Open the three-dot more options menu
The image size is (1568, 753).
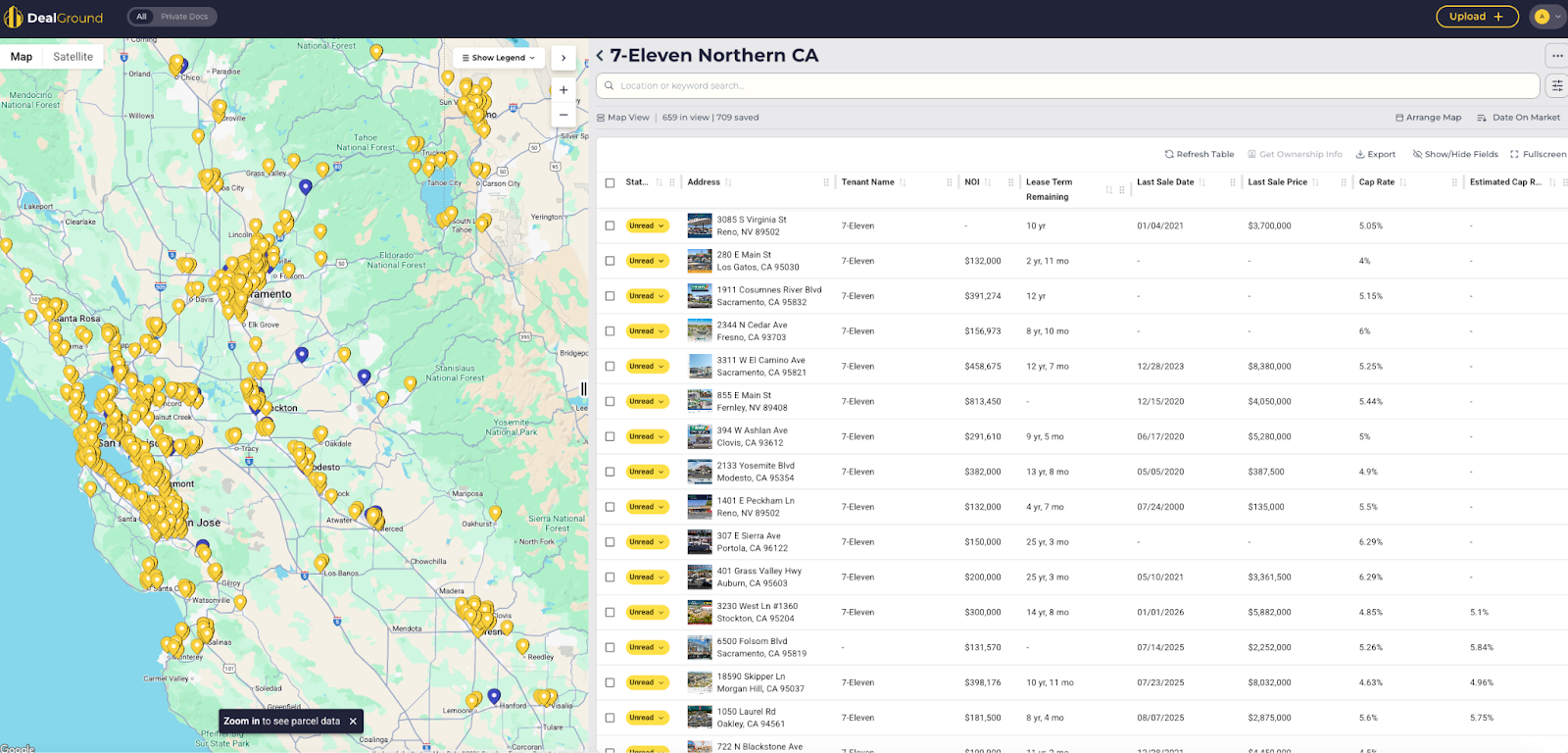pyautogui.click(x=1557, y=56)
